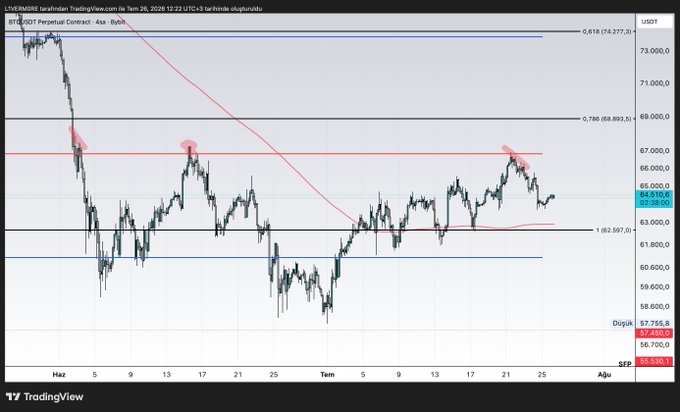Select the pink highlight at the July 21 peak
The width and height of the screenshot is (680, 412).
516,157
